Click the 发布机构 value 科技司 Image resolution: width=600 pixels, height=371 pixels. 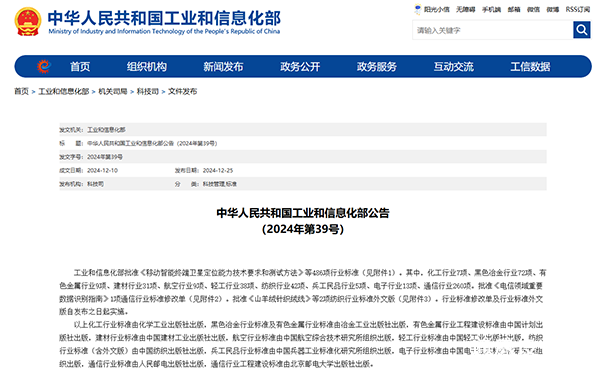pyautogui.click(x=95, y=184)
